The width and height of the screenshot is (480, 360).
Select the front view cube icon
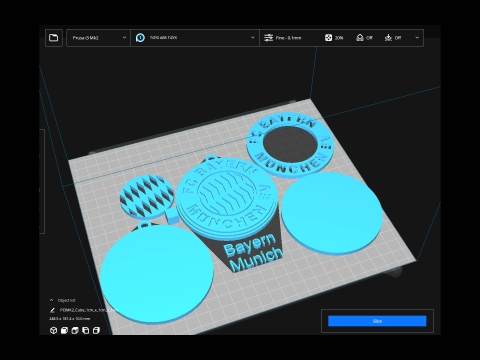tap(64, 330)
